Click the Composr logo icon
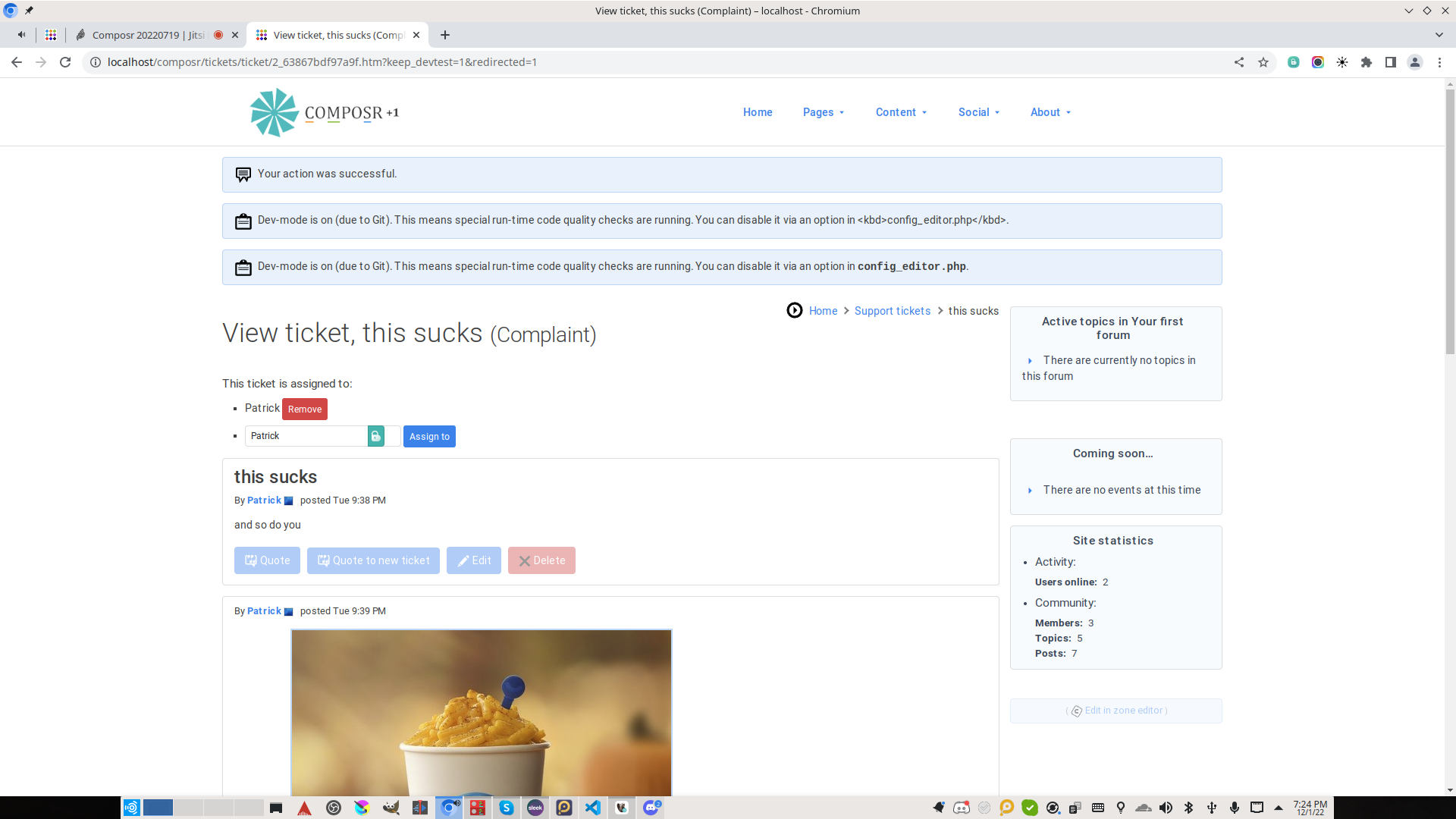This screenshot has width=1456, height=819. tap(274, 112)
